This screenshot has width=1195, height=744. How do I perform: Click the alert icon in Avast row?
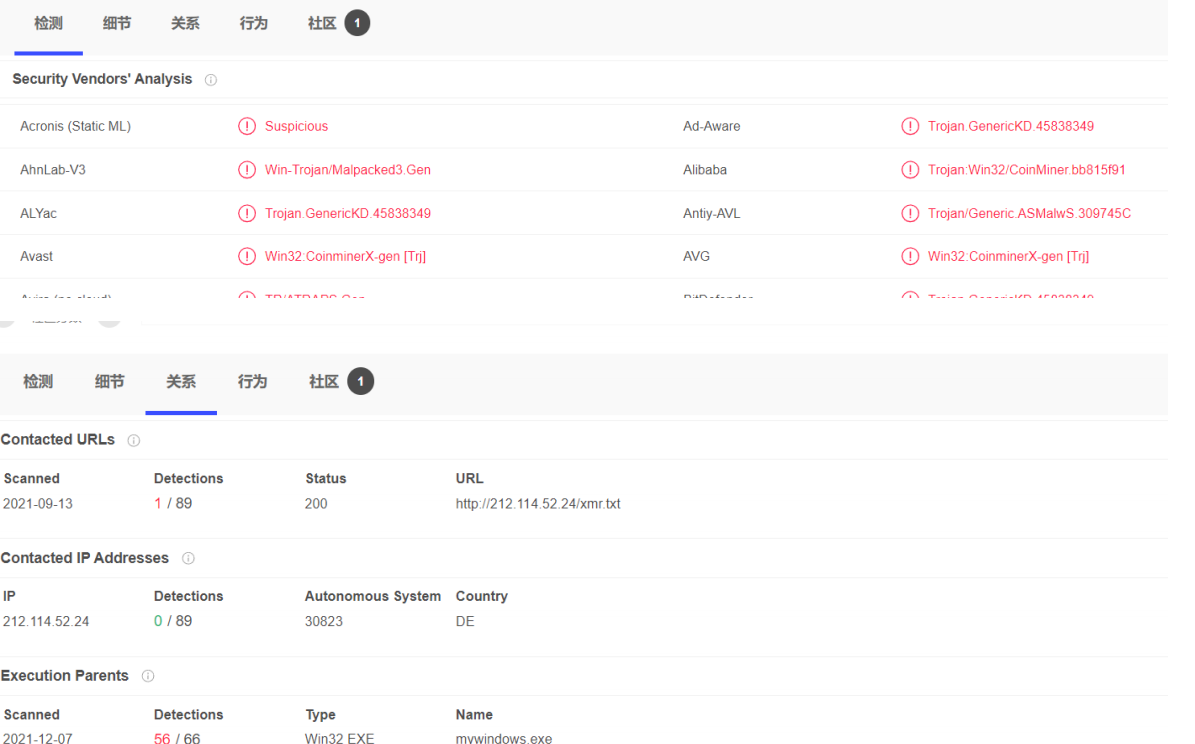[247, 257]
